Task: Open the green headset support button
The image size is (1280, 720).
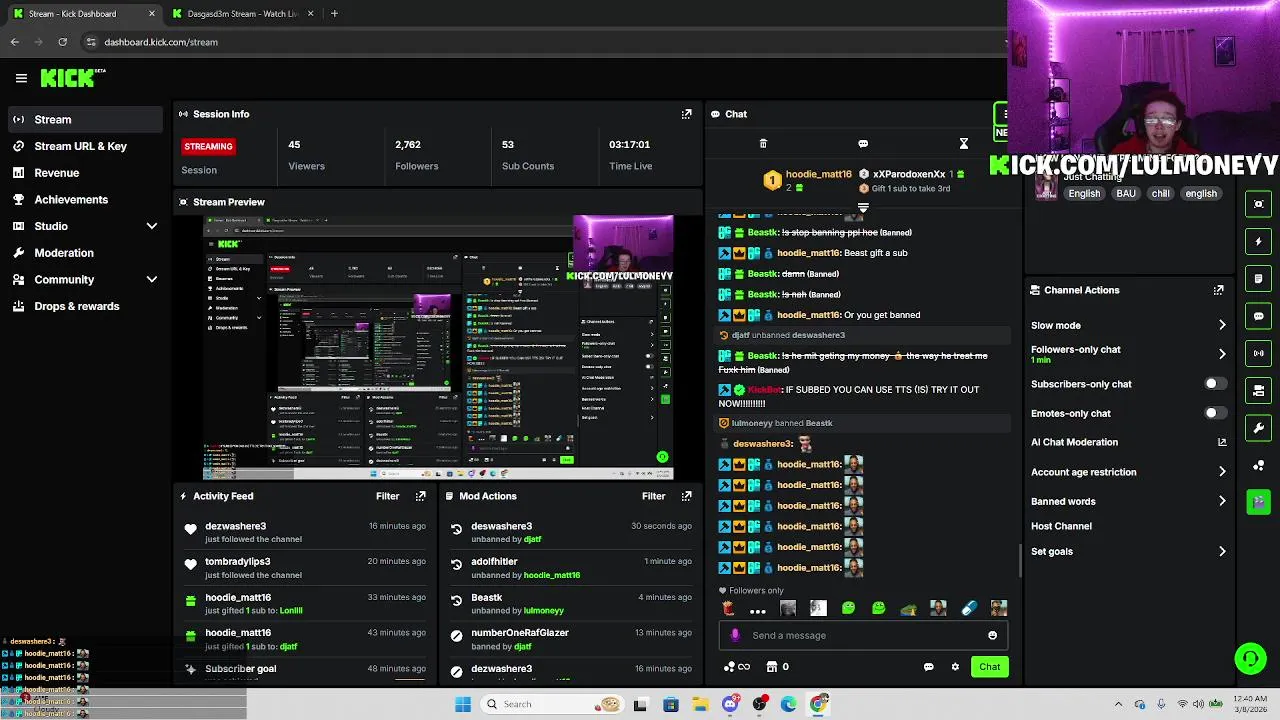Action: tap(1250, 658)
